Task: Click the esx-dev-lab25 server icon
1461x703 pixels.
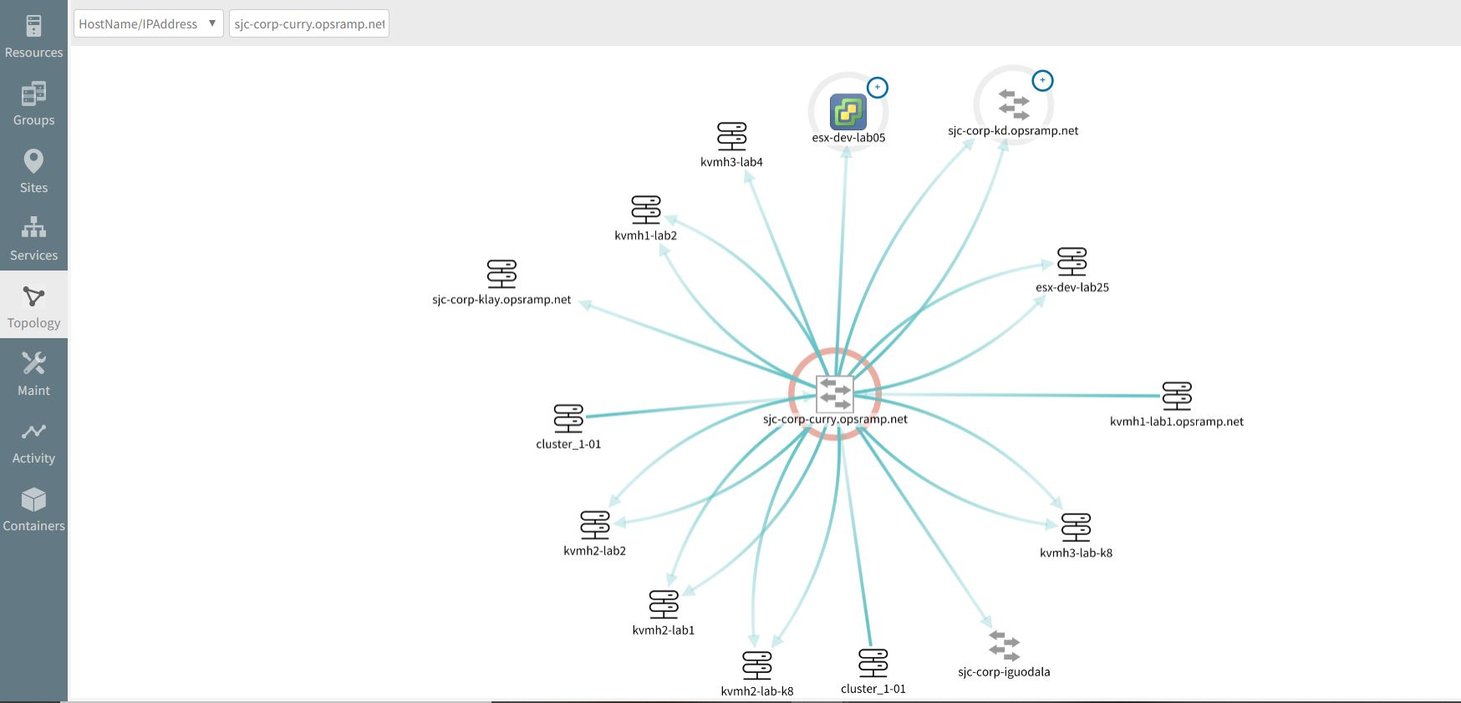Action: tap(1072, 262)
